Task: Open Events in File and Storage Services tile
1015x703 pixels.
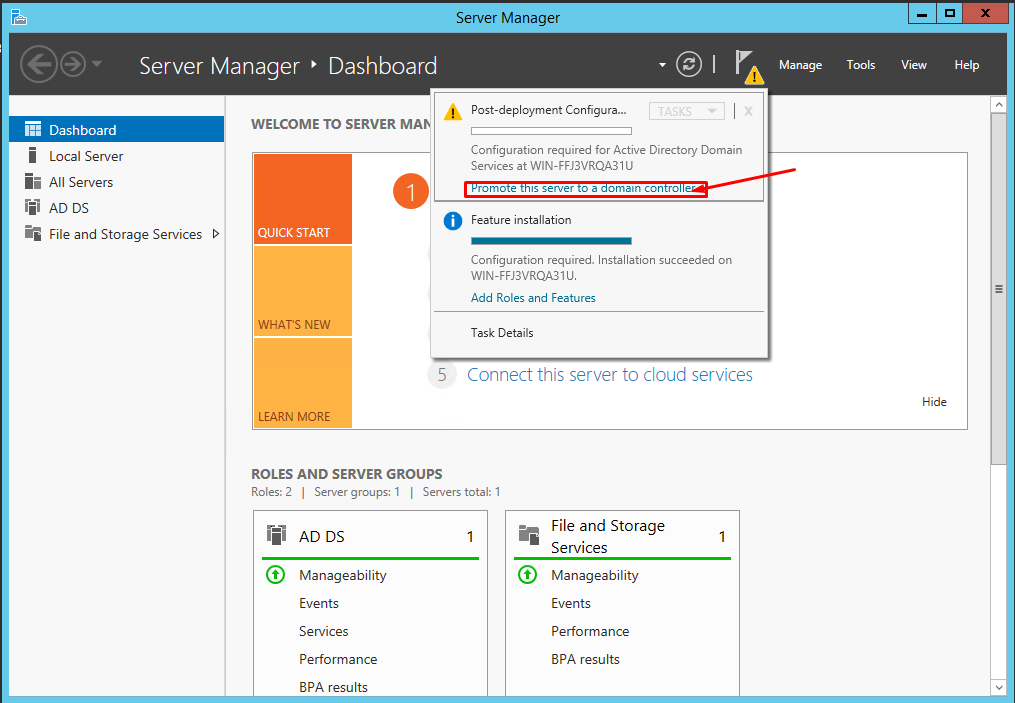Action: coord(571,603)
